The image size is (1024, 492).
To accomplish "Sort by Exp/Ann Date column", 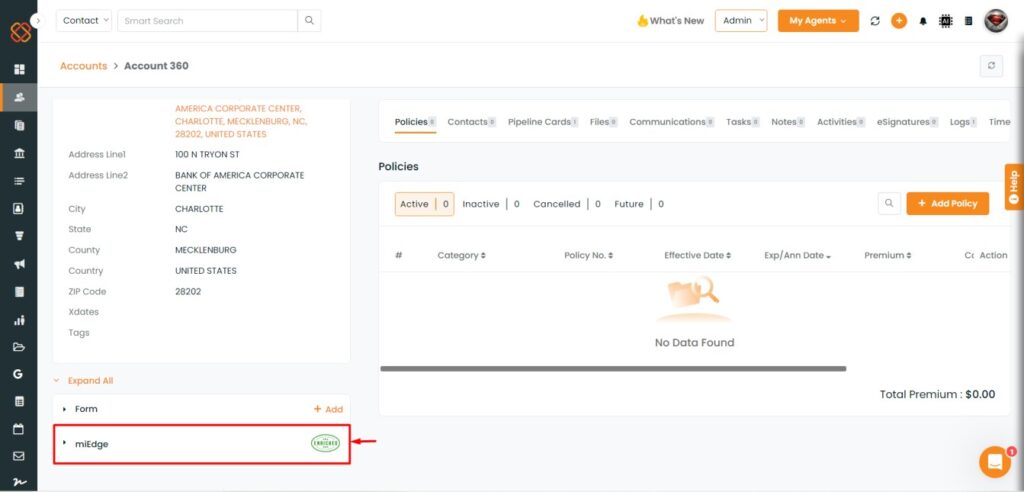I will (797, 255).
